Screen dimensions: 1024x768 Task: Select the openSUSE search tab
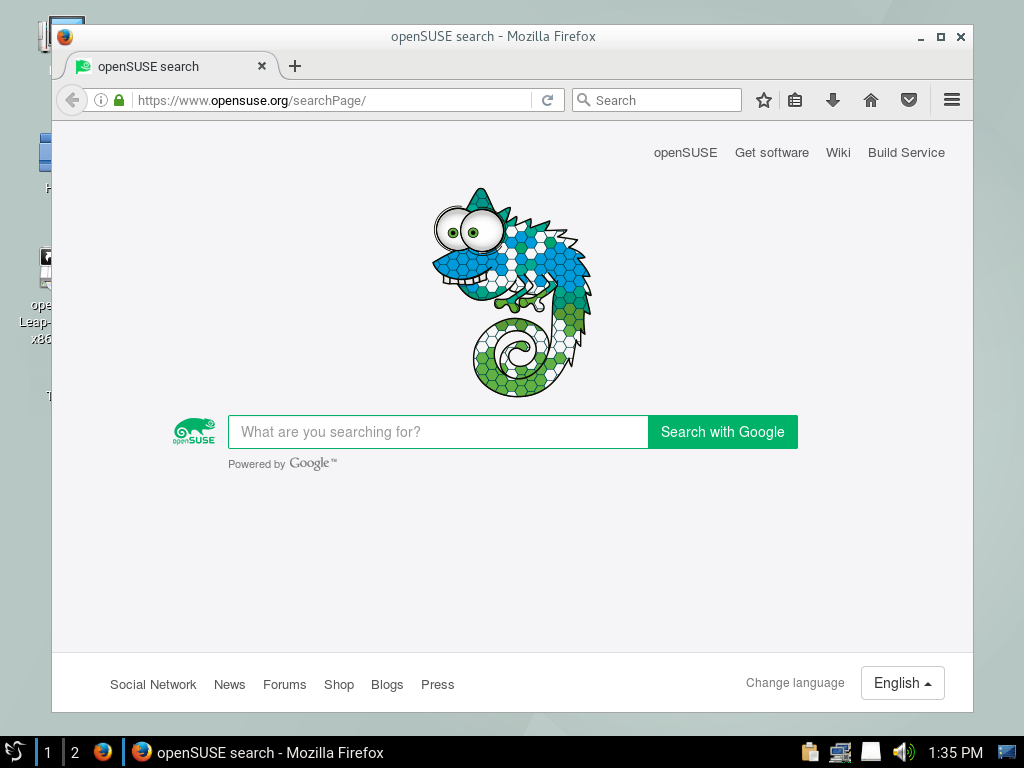point(160,66)
